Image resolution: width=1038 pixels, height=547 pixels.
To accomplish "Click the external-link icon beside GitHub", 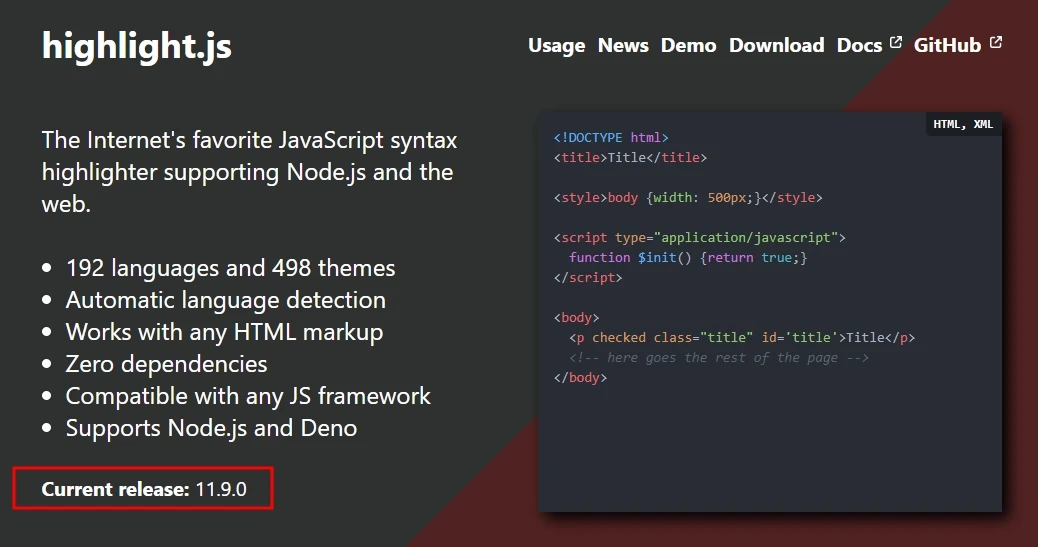I will (996, 42).
